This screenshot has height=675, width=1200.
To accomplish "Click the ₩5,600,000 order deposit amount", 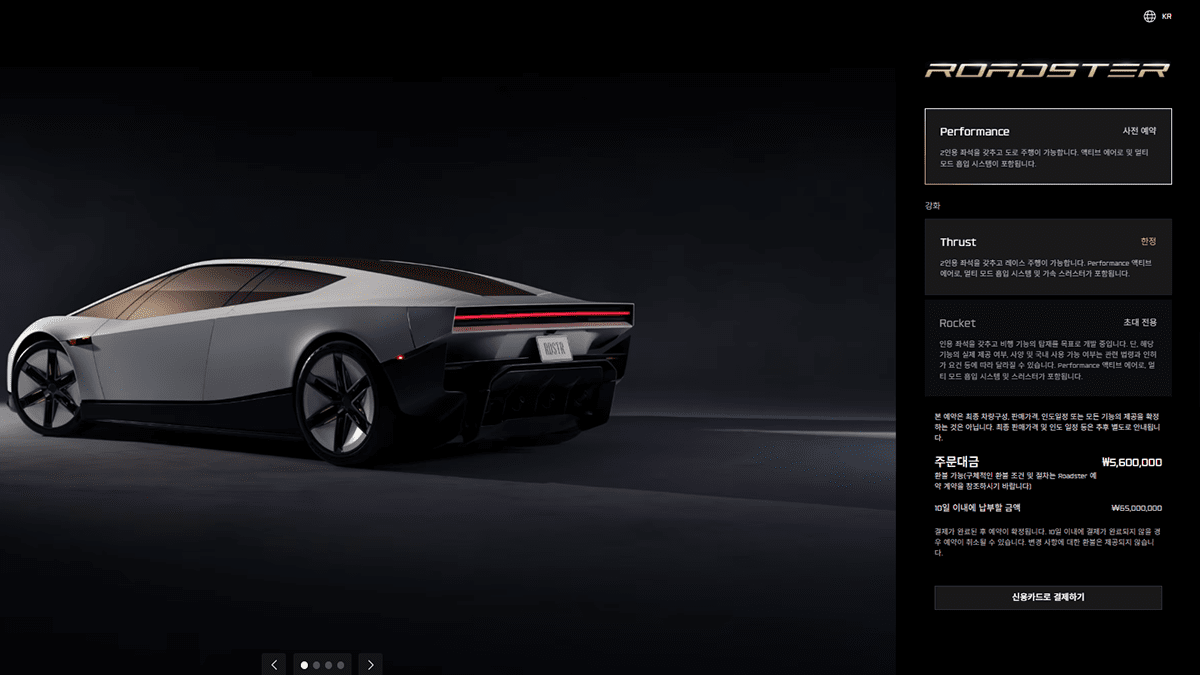I will 1131,463.
